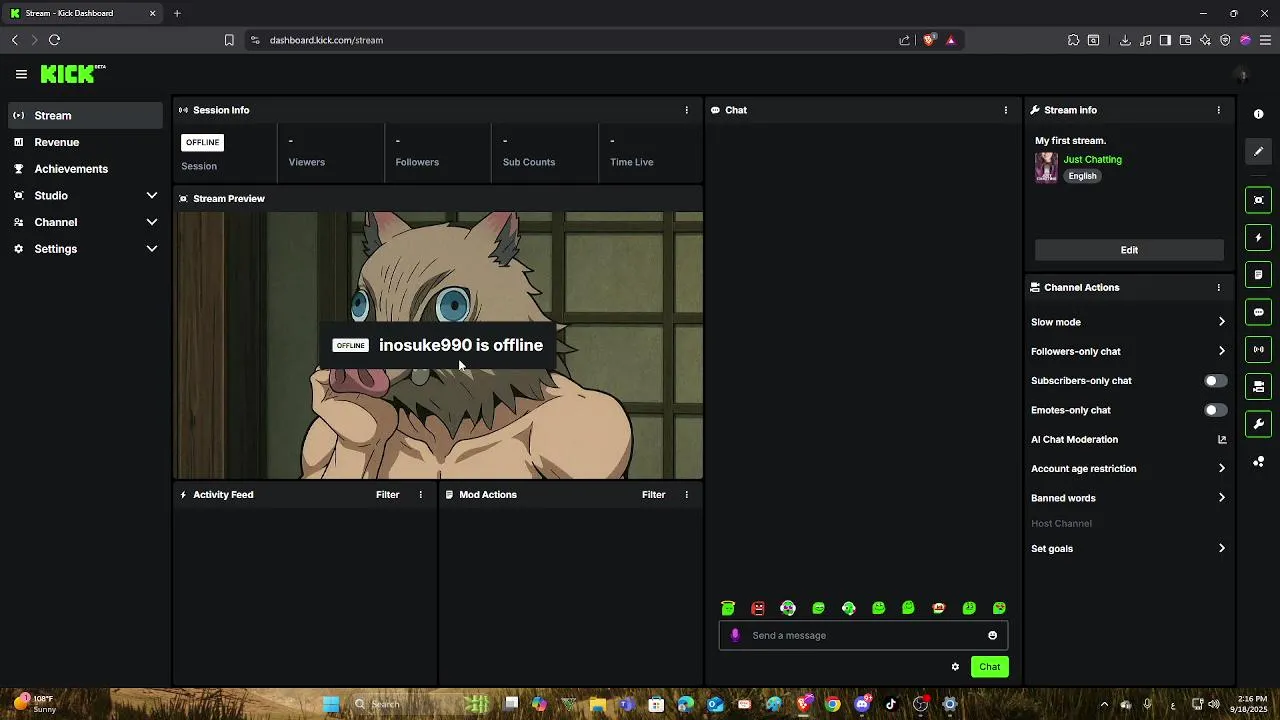1280x720 pixels.
Task: Toggle the Activity Feed lightning widget icon
Action: (x=1258, y=237)
